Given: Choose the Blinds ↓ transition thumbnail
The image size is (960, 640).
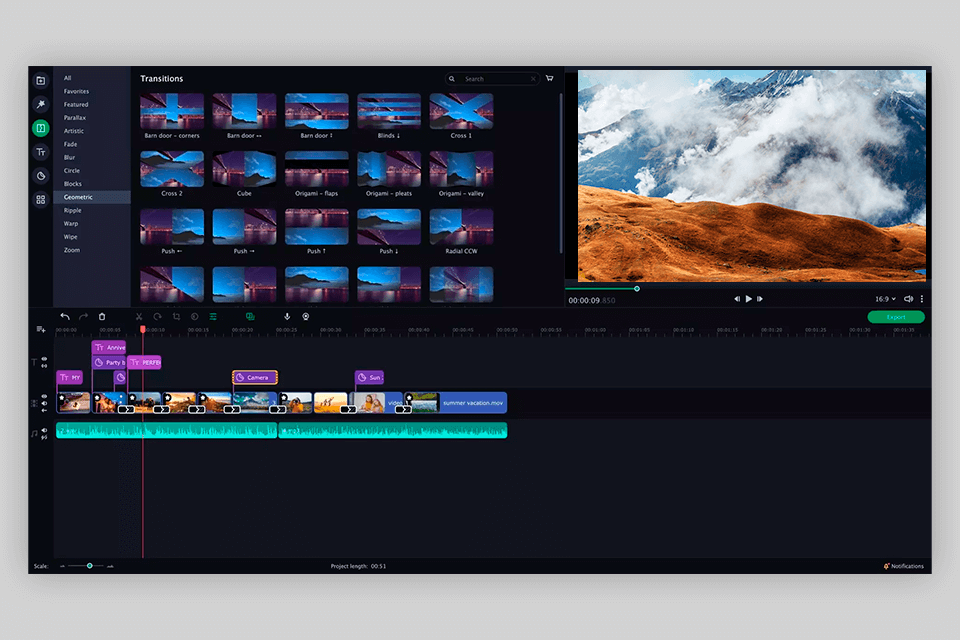Looking at the screenshot, I should coord(389,111).
